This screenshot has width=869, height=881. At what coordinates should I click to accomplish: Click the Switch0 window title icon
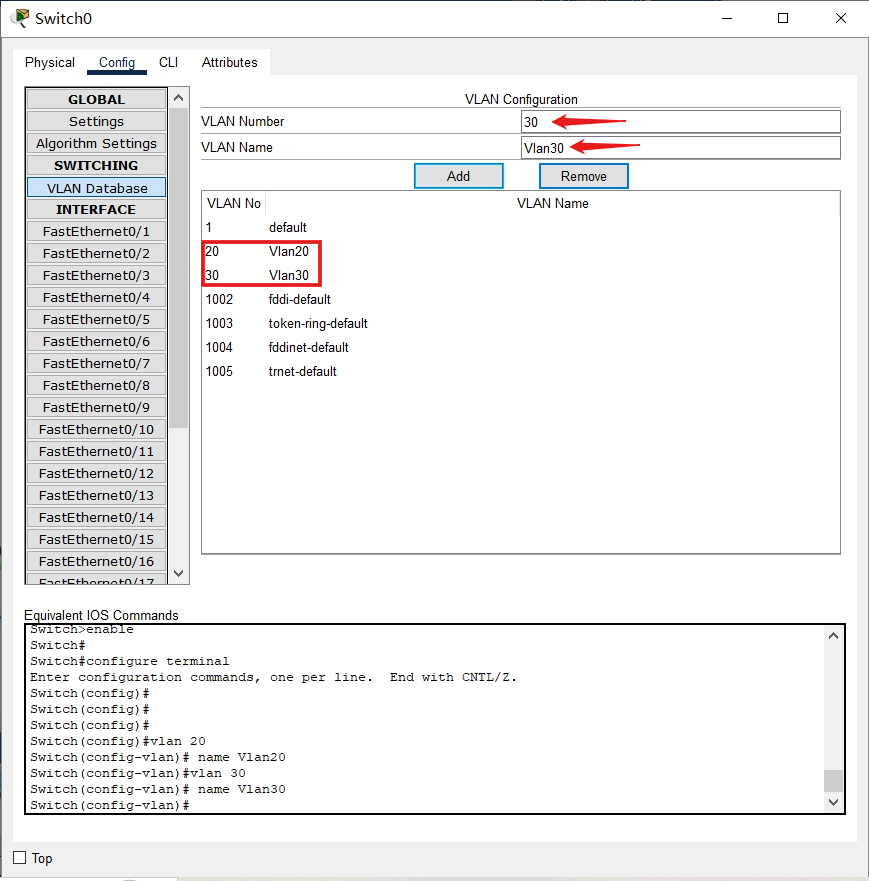click(19, 18)
